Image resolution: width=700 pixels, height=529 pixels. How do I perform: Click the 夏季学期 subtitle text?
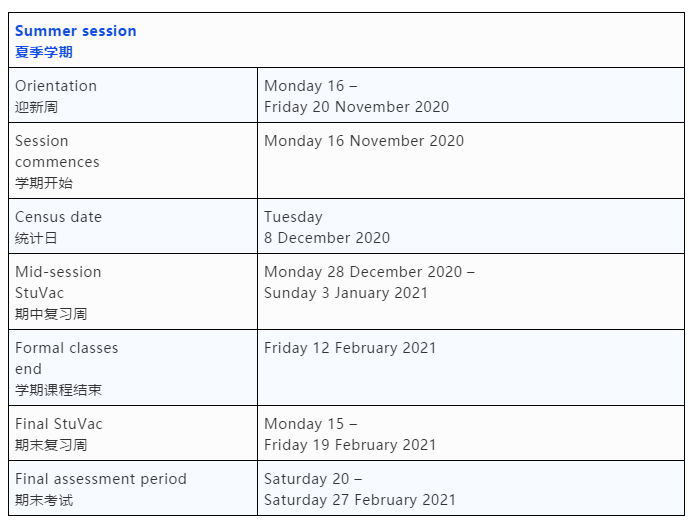[44, 52]
